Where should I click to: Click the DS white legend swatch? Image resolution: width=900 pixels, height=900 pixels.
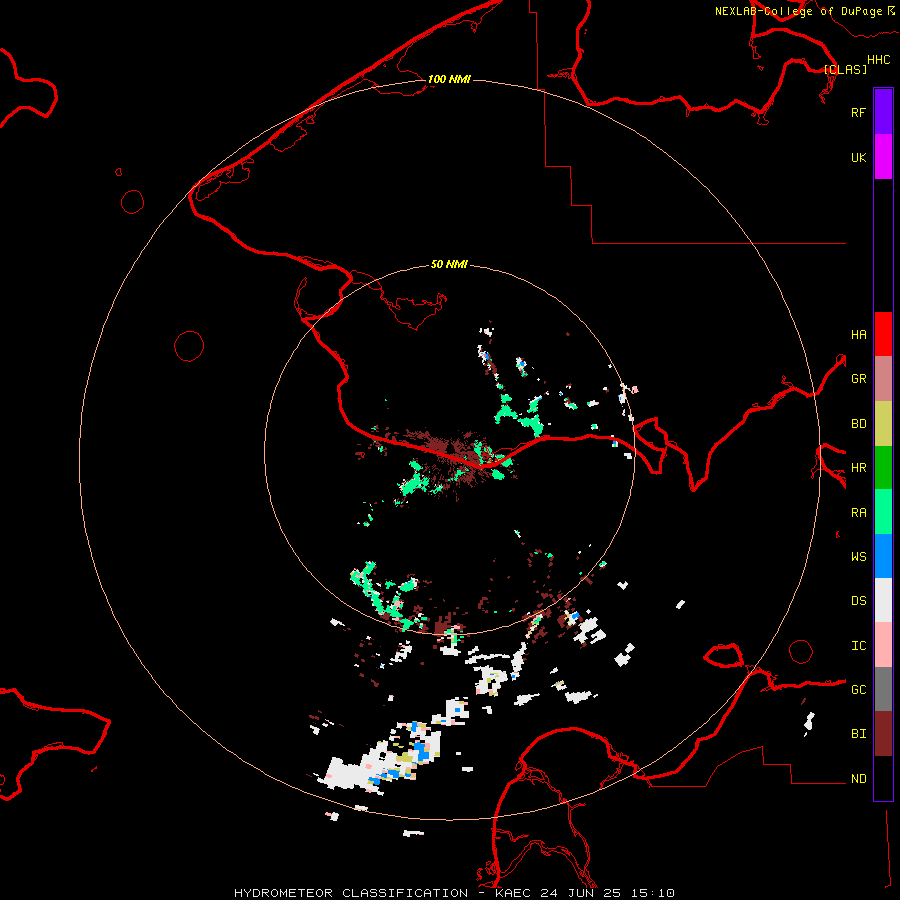pyautogui.click(x=883, y=600)
